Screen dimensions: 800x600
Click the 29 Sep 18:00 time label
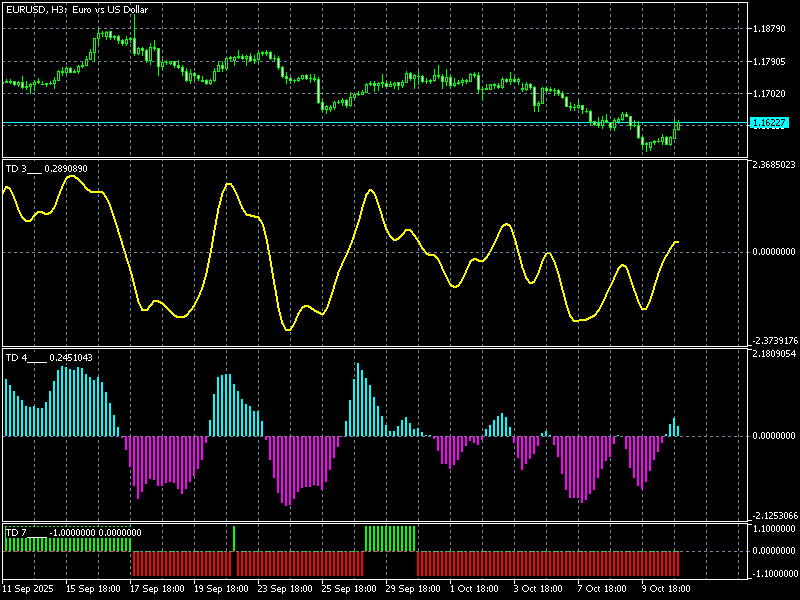tap(413, 589)
